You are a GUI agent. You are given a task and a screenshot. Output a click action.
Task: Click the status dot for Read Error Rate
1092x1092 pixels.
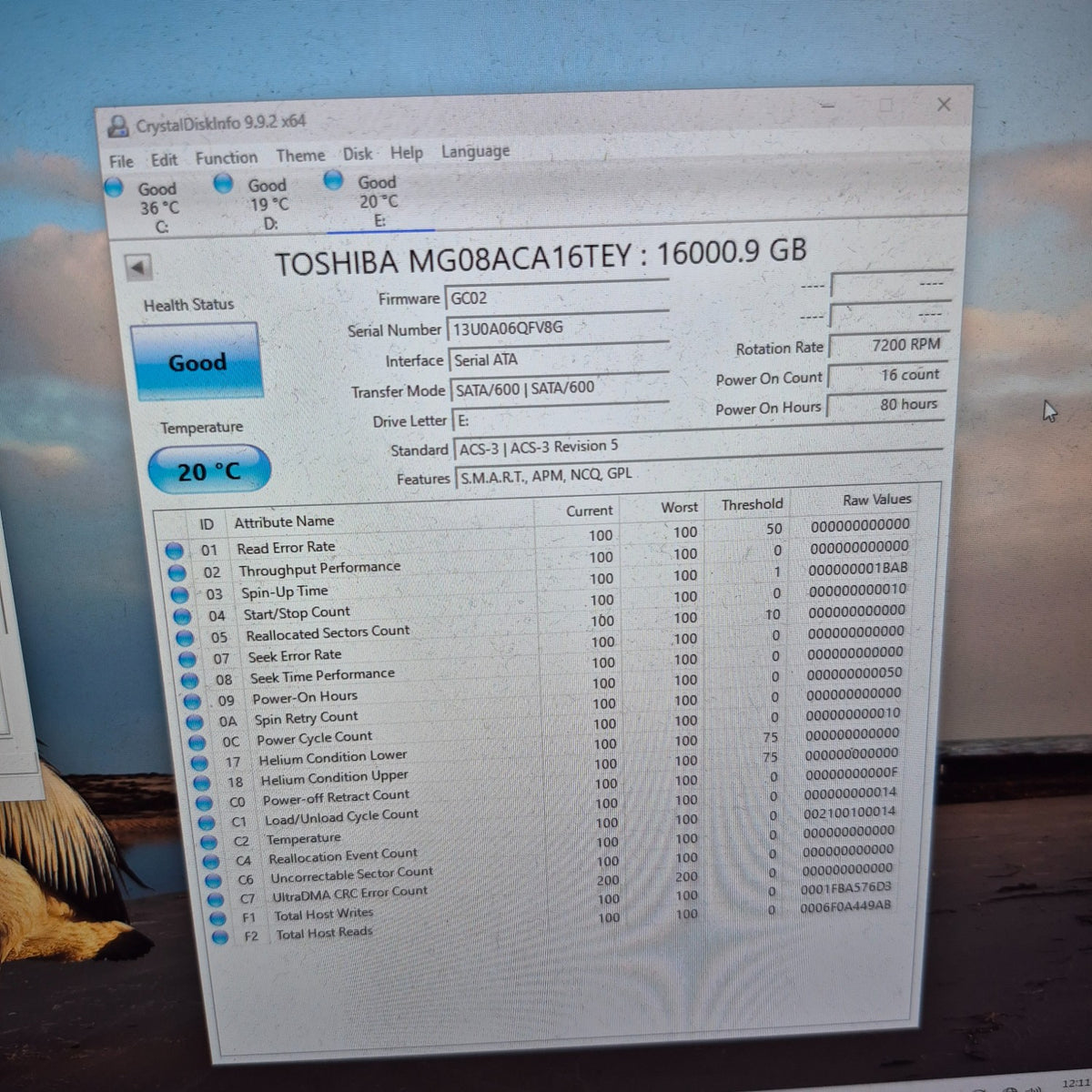[x=174, y=551]
